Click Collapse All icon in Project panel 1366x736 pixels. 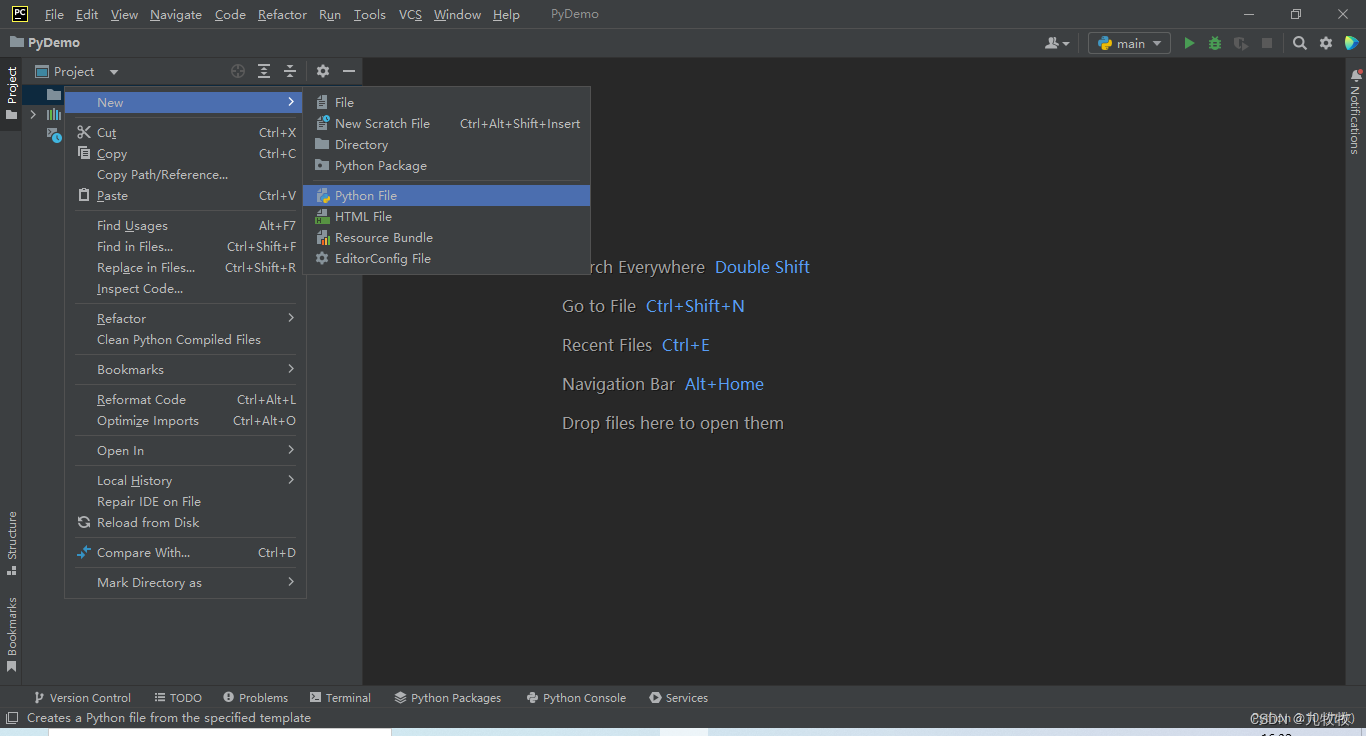290,71
